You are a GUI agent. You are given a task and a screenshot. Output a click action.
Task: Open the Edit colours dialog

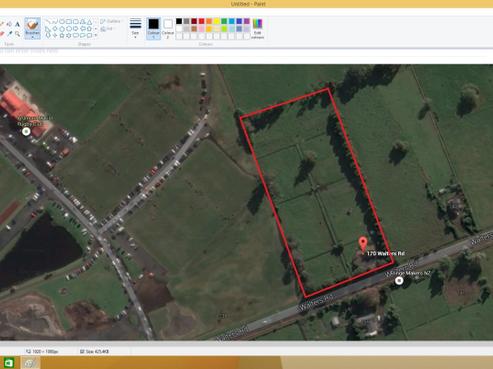[257, 28]
